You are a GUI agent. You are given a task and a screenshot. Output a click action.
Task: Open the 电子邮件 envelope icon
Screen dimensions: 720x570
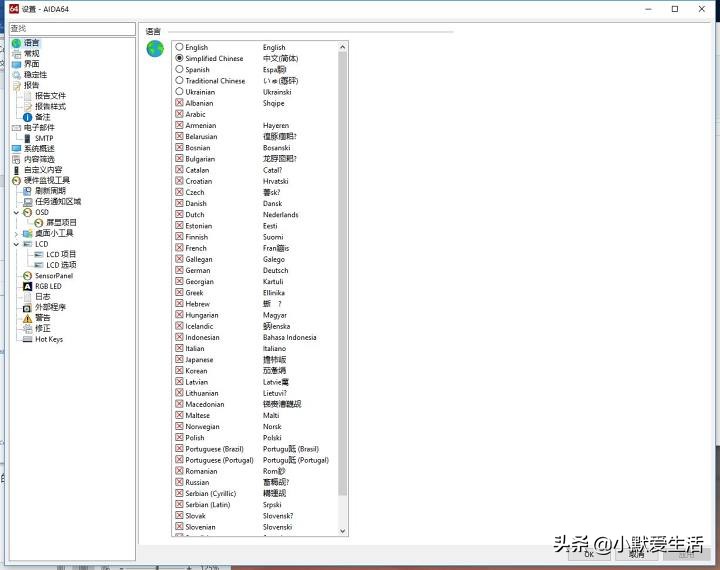(x=17, y=128)
